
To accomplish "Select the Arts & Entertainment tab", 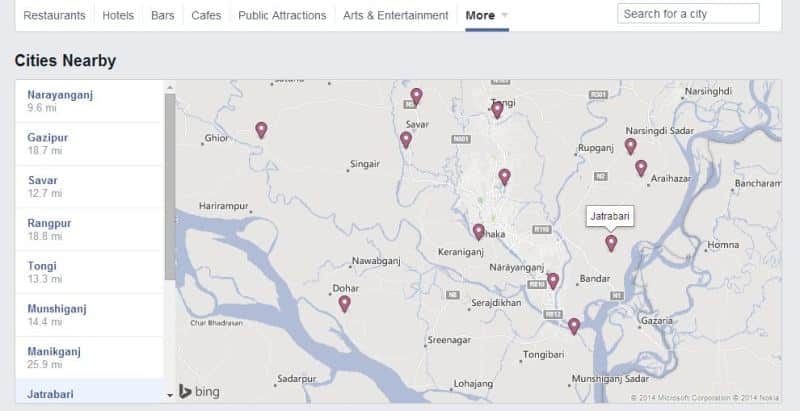I will pyautogui.click(x=395, y=16).
